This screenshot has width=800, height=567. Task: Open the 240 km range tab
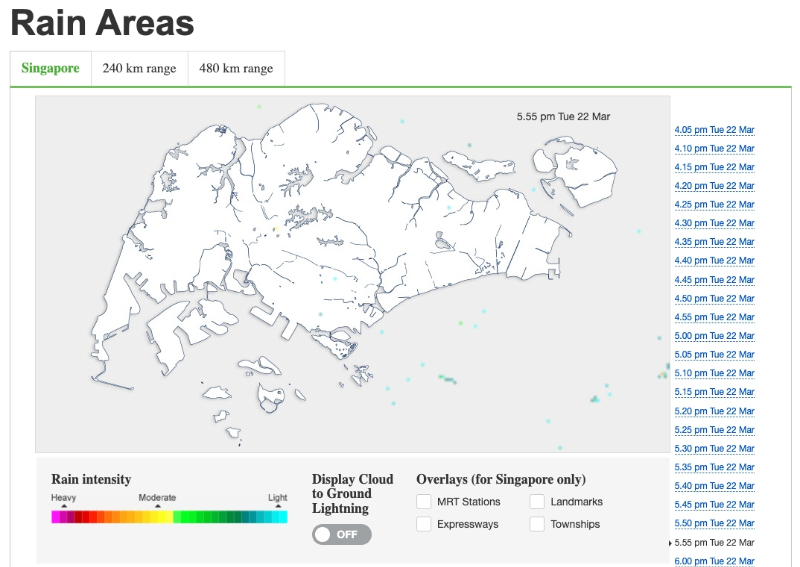click(139, 69)
